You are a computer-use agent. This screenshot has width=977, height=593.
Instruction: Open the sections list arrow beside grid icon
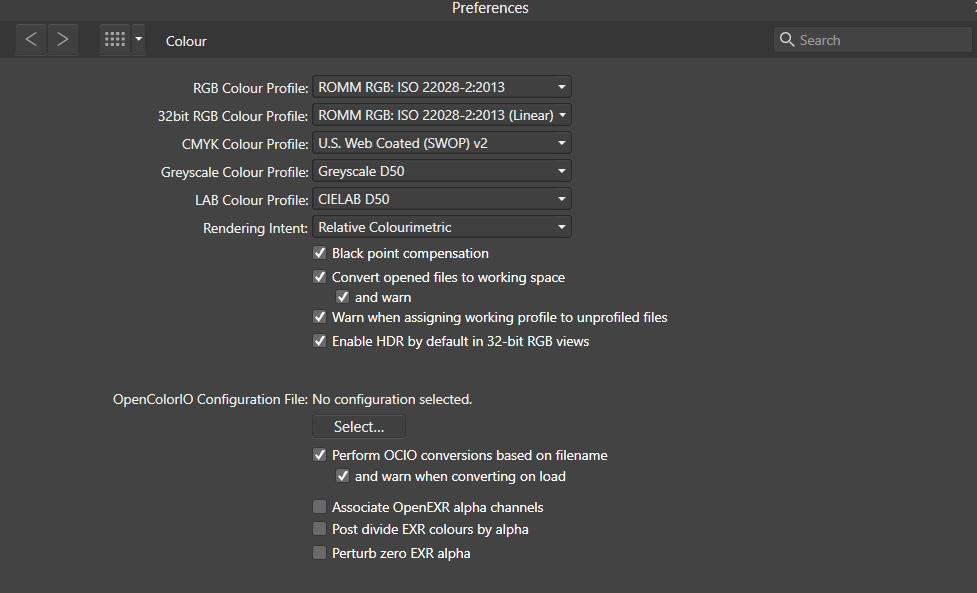[x=138, y=40]
